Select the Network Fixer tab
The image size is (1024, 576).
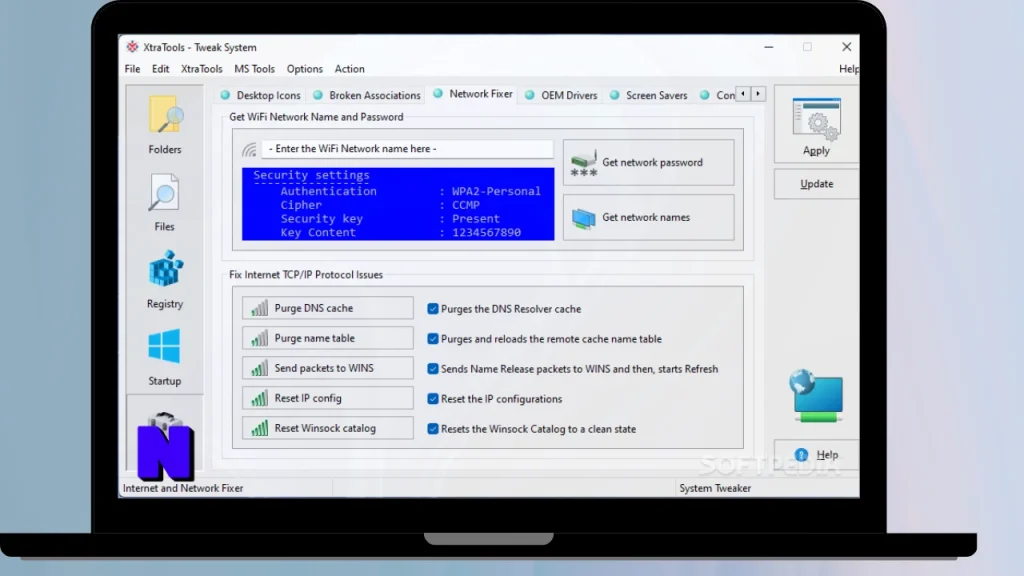point(473,94)
